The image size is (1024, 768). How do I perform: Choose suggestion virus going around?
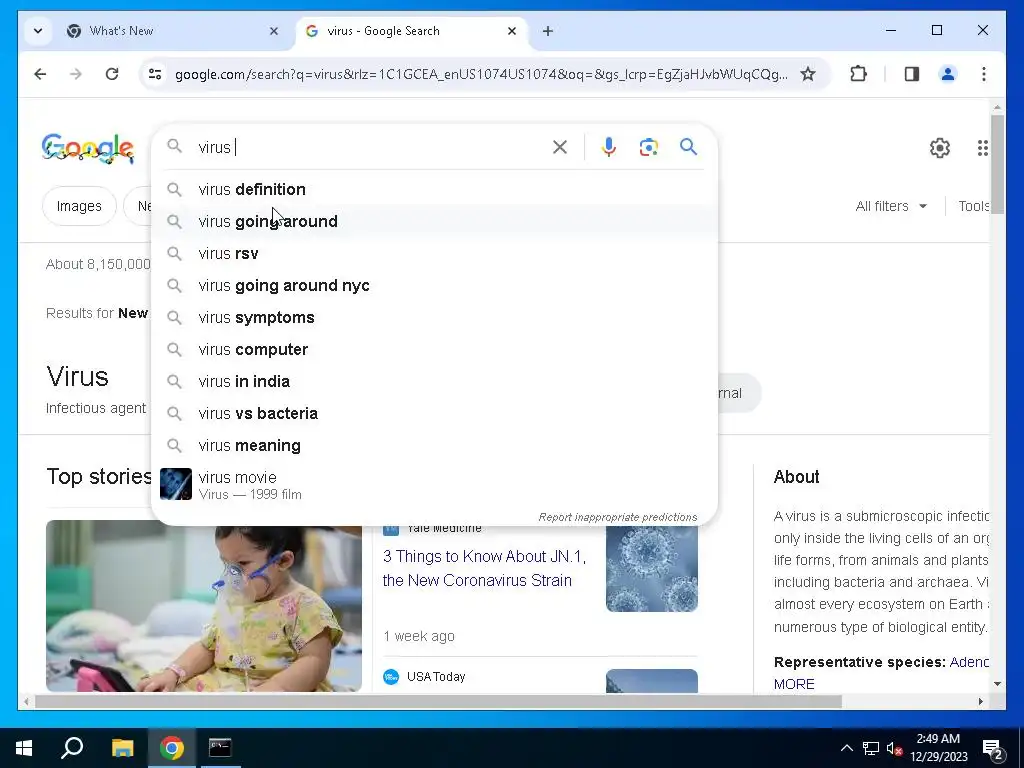pos(434,221)
